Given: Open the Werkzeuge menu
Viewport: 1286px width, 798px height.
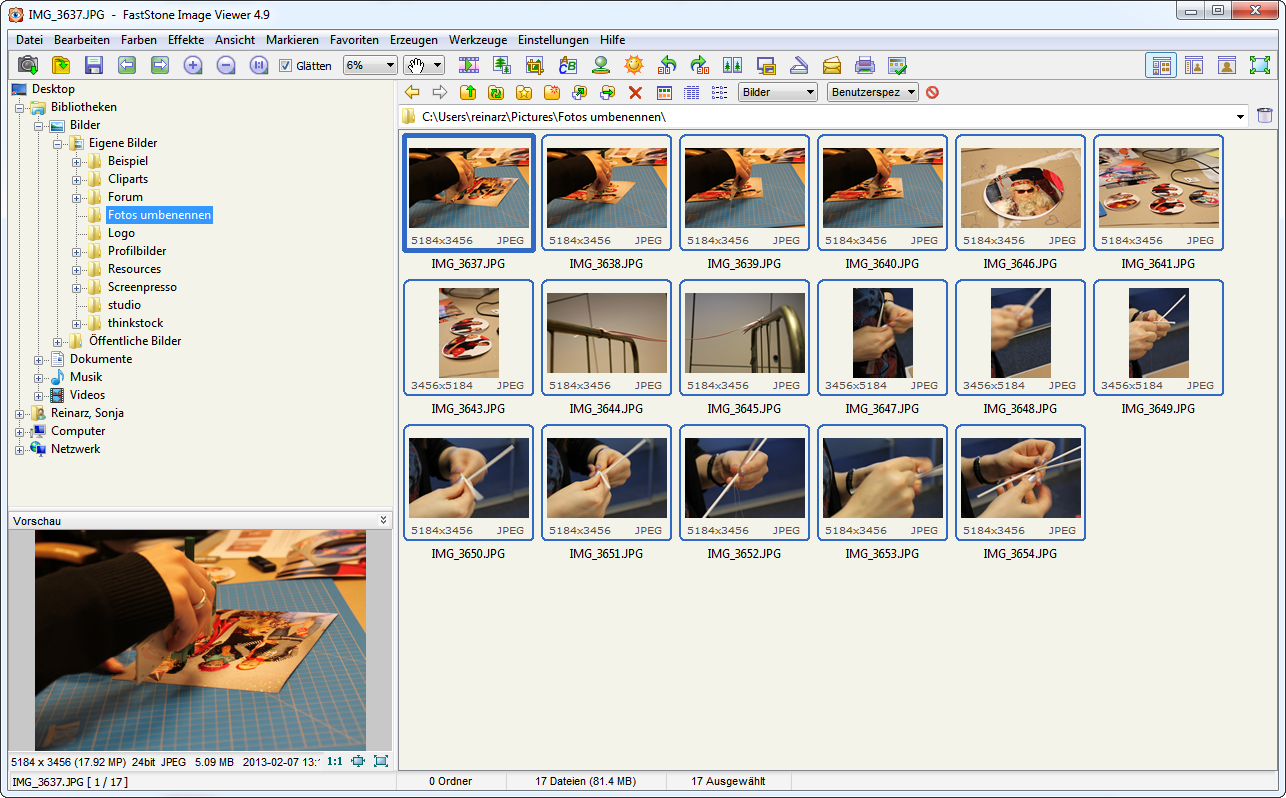Looking at the screenshot, I should click(477, 40).
